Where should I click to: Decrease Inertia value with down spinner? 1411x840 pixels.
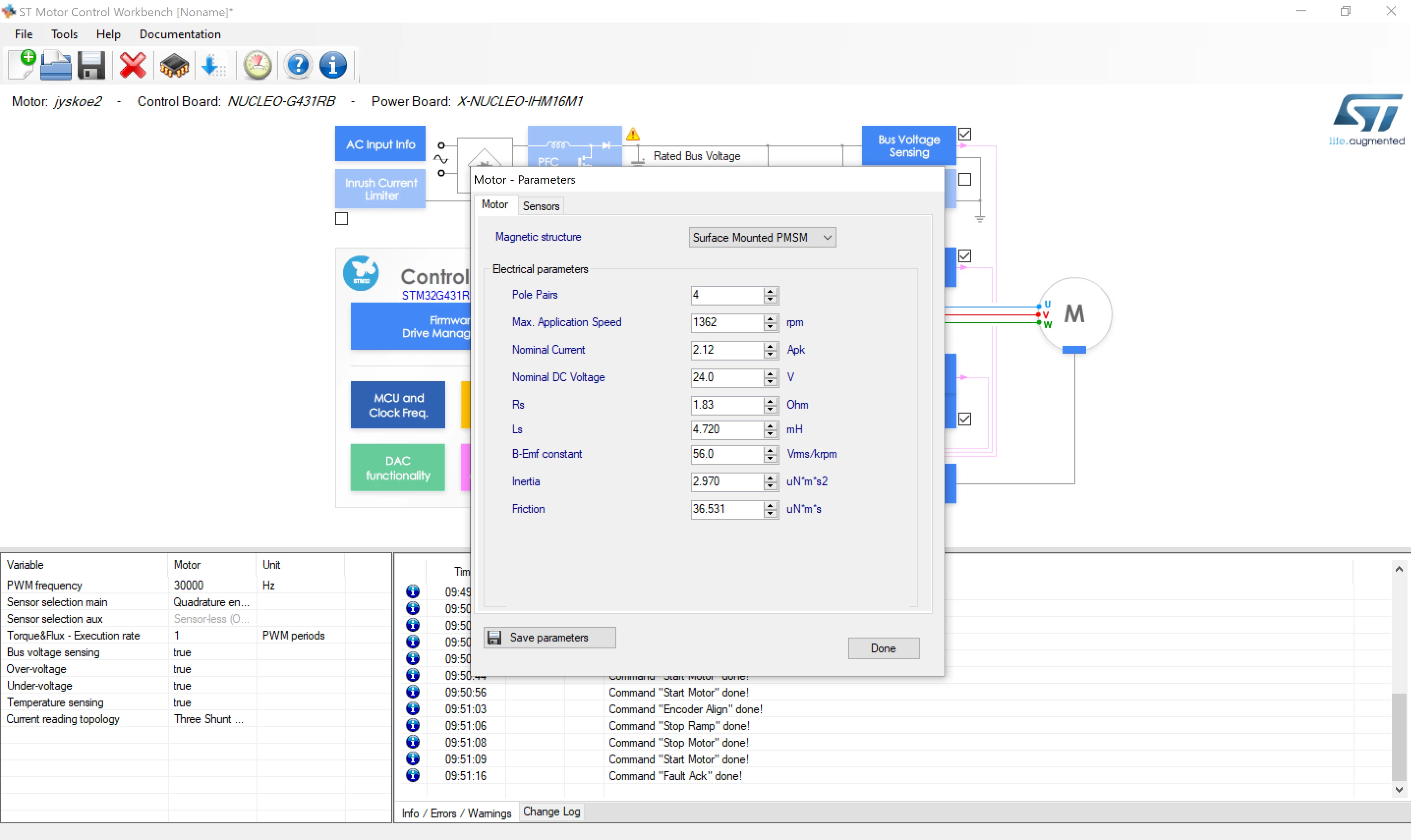click(x=770, y=486)
